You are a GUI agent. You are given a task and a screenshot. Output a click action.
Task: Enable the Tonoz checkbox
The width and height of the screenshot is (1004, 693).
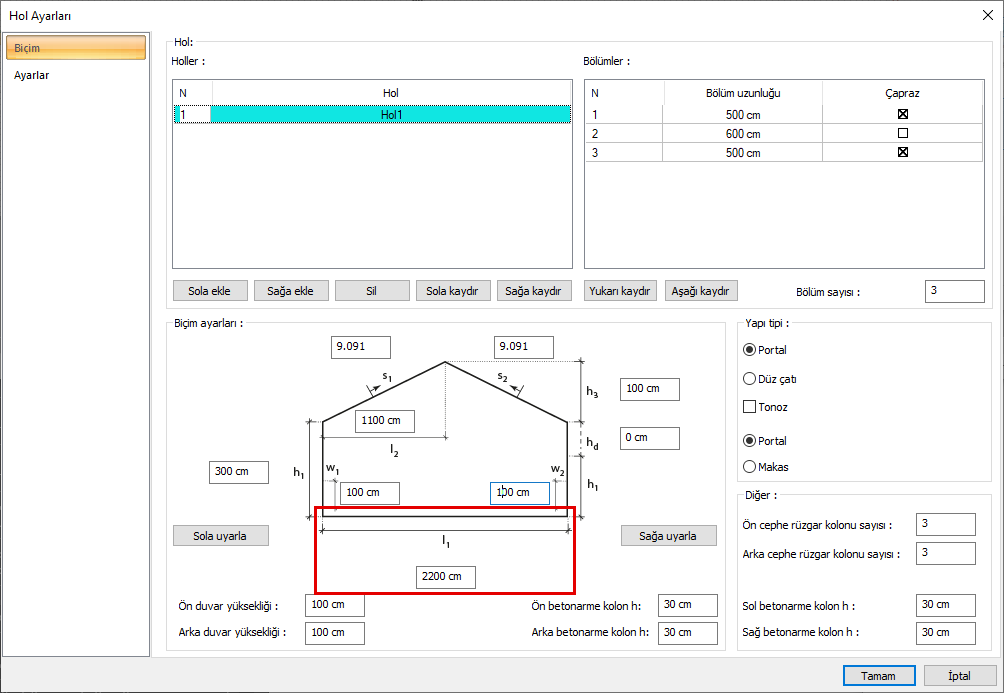coord(749,407)
